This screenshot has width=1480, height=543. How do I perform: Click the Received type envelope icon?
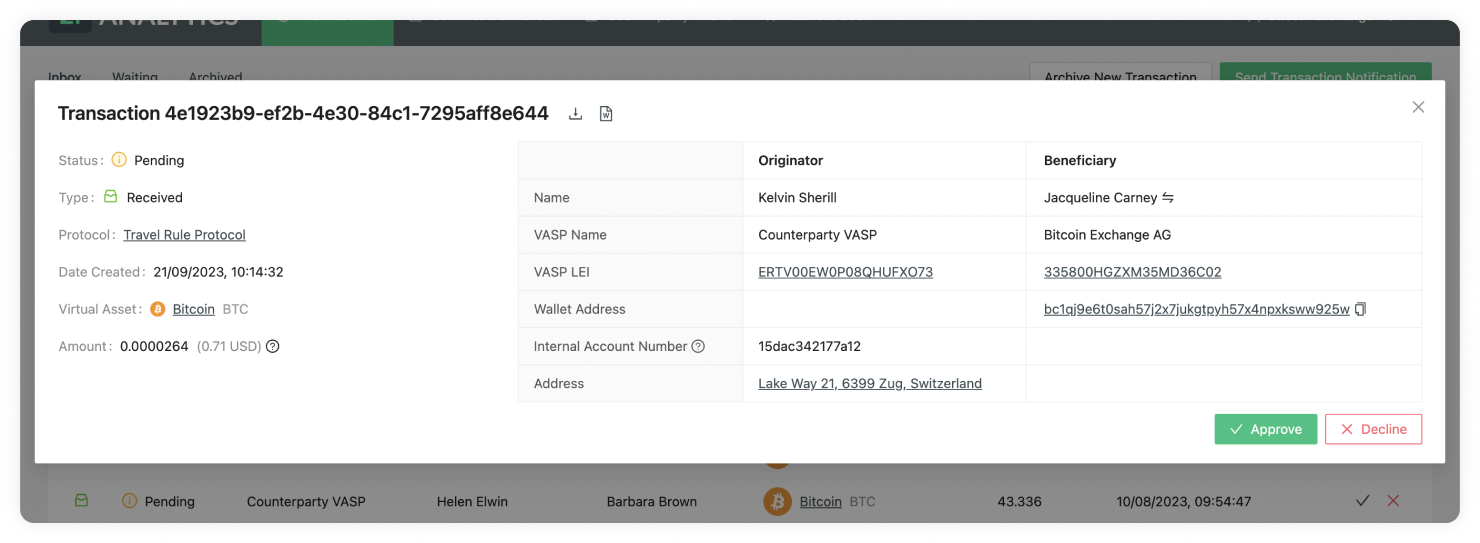click(x=111, y=197)
